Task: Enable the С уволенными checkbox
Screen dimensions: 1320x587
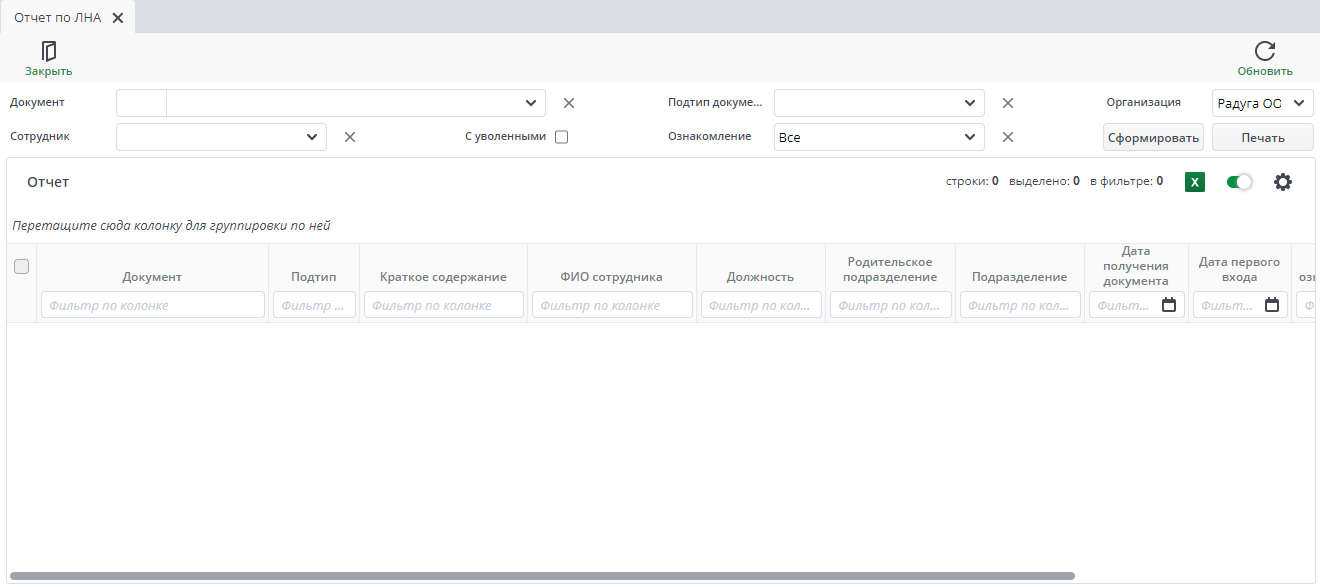Action: [561, 137]
